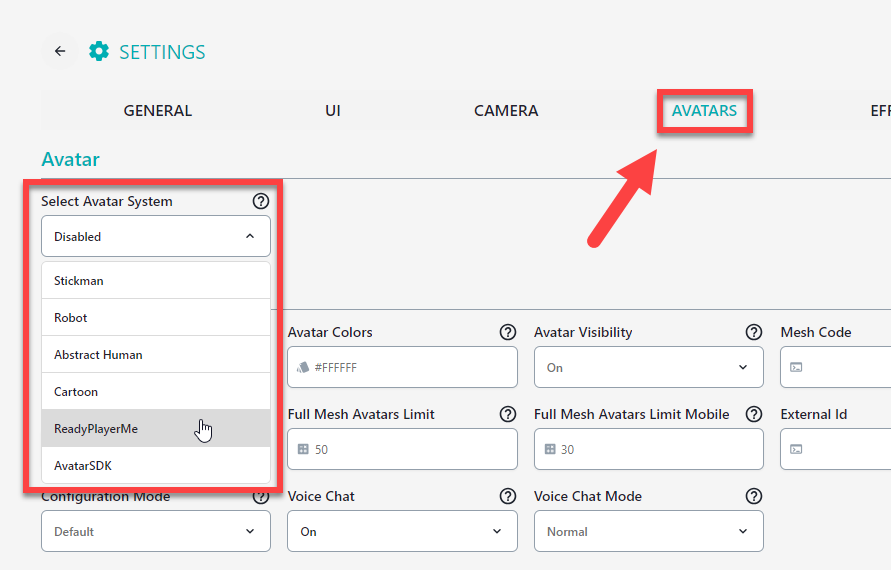The image size is (891, 570).
Task: Expand the Avatar Visibility dropdown
Action: coord(648,368)
